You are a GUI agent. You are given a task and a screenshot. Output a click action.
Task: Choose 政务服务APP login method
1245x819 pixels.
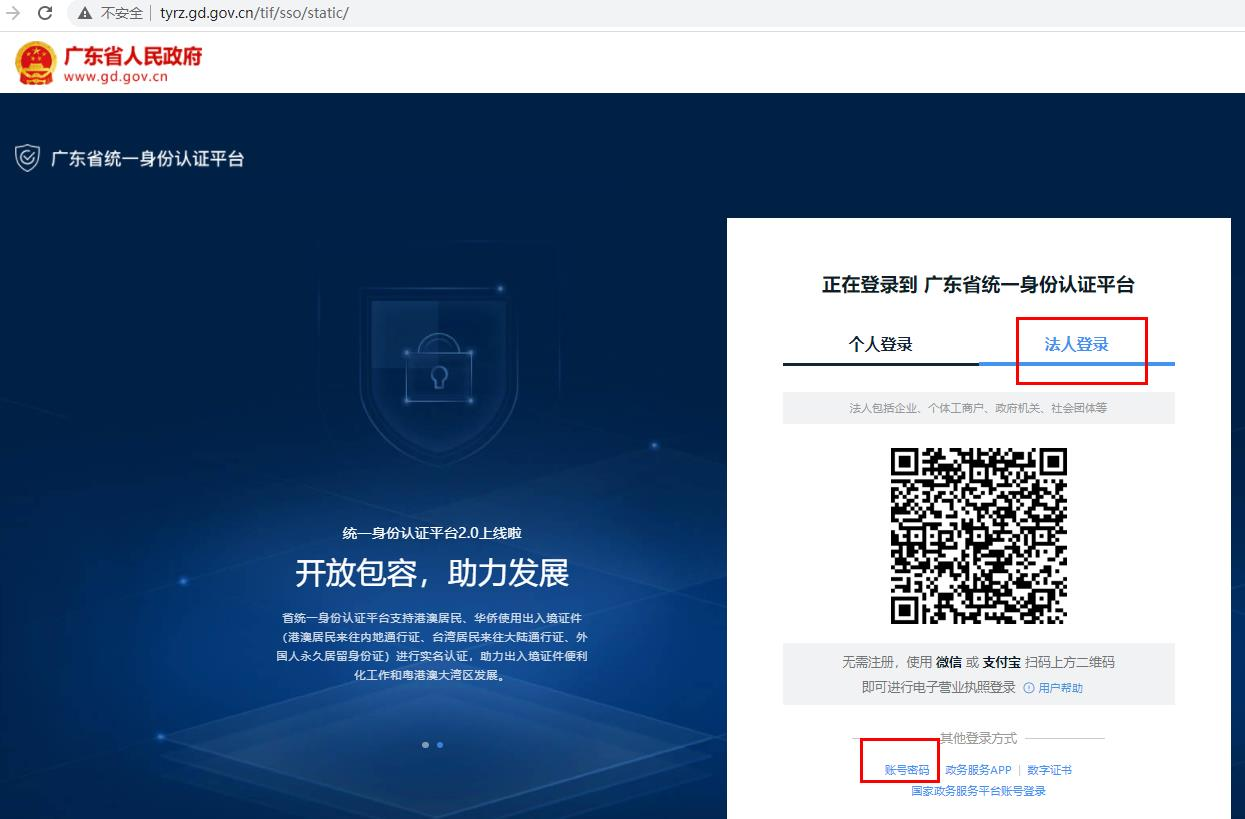click(x=978, y=770)
